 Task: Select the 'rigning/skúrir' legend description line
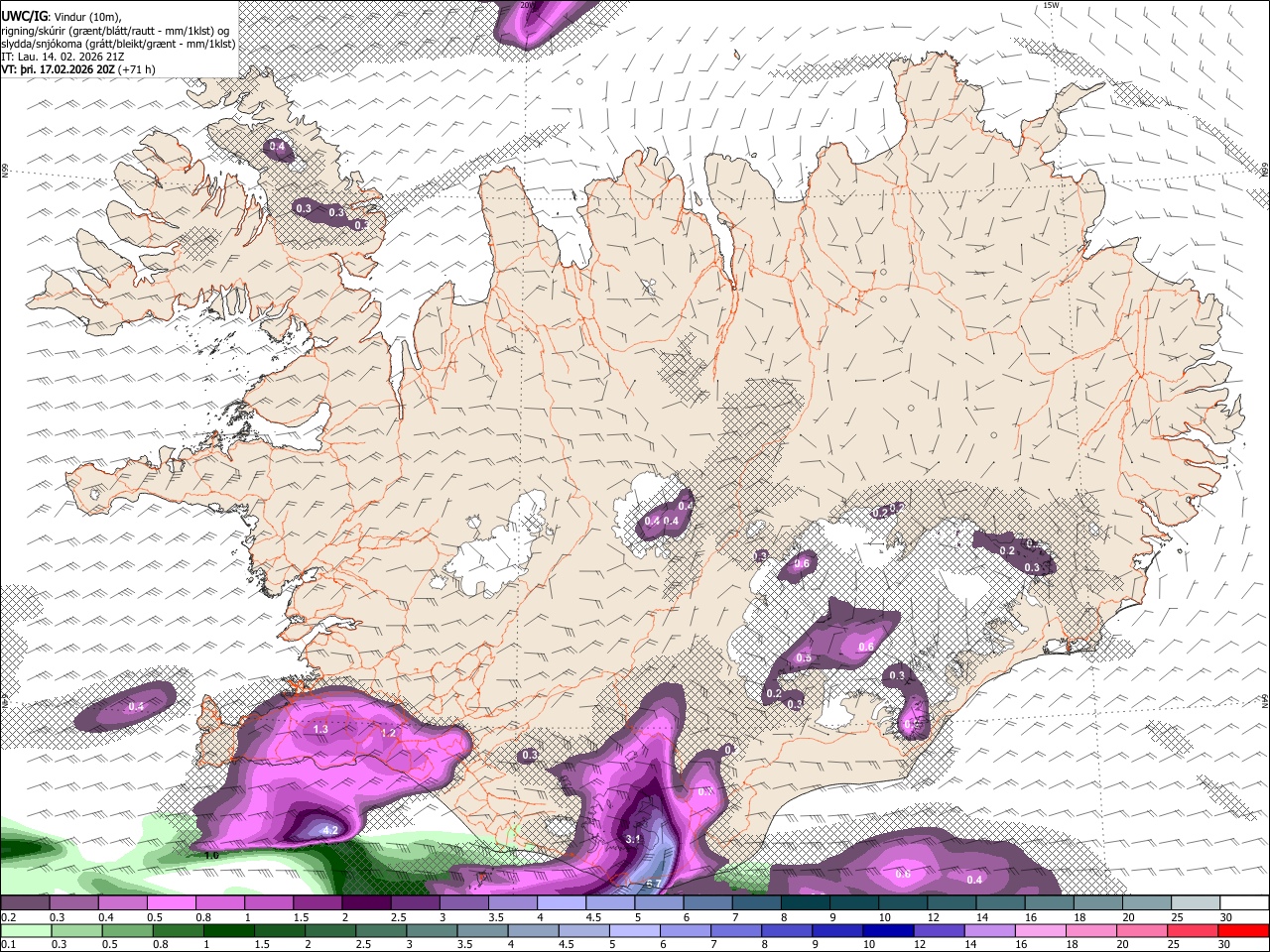pos(115,31)
